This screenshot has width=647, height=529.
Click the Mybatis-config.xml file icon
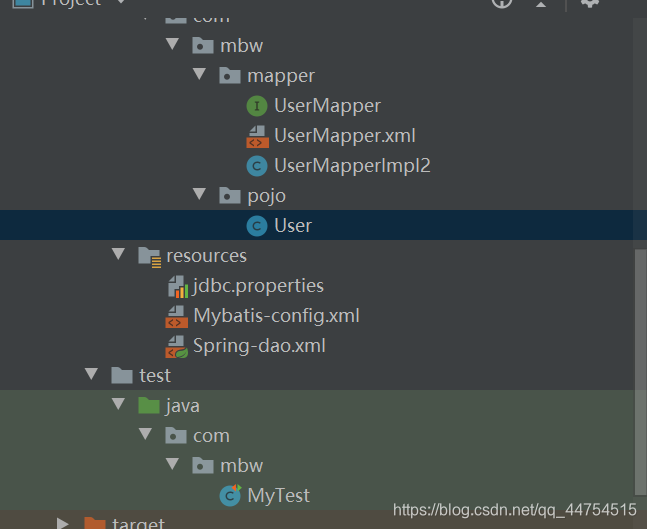point(176,316)
